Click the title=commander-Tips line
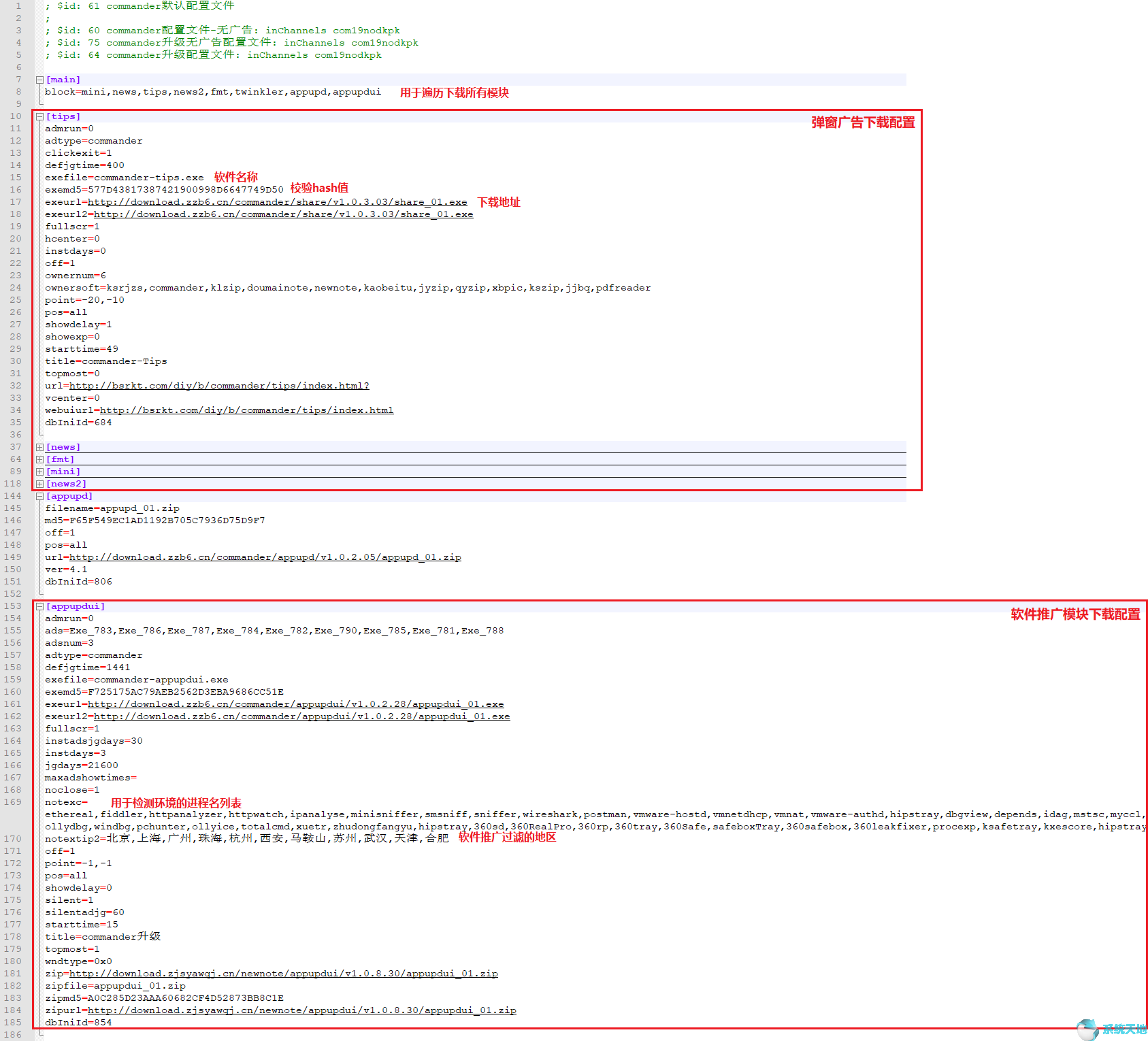This screenshot has height=1041, width=1148. 106,361
